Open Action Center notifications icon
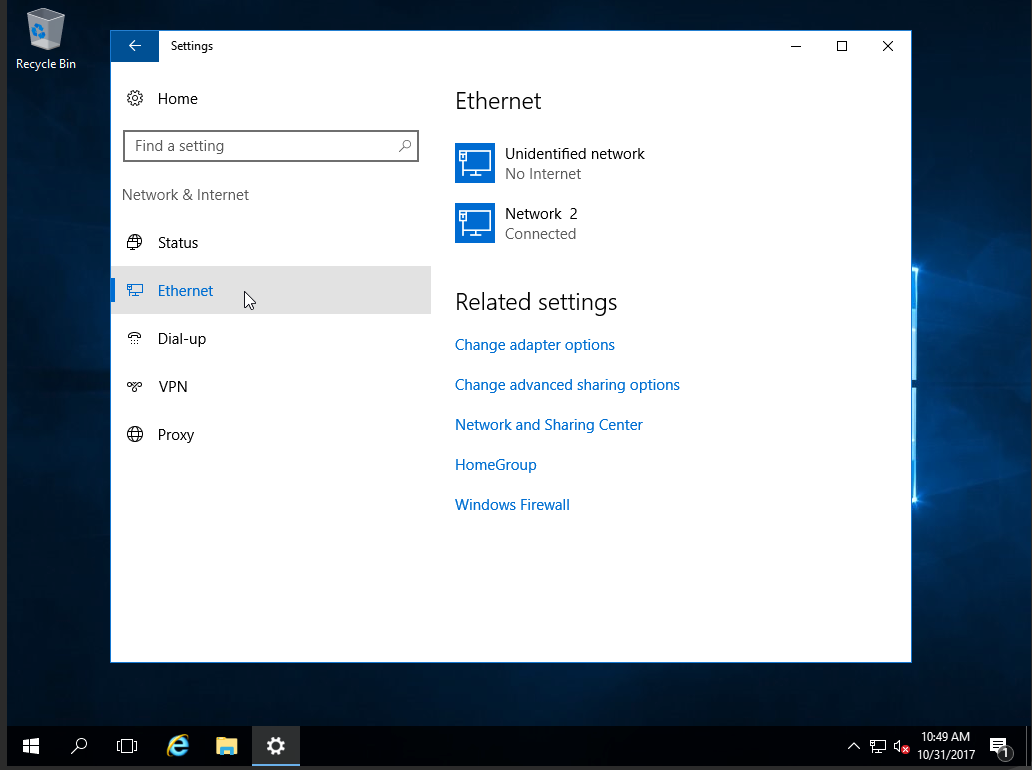 tap(1000, 747)
